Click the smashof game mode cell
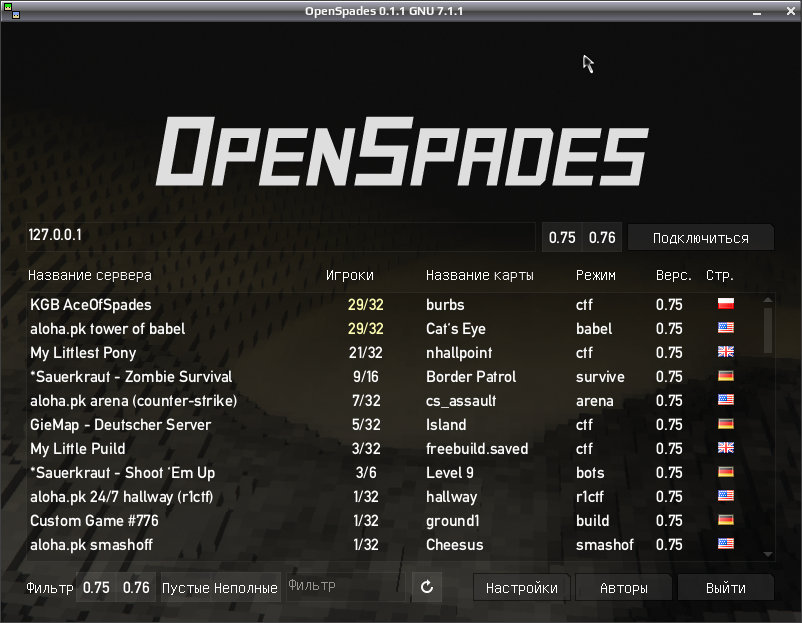This screenshot has height=623, width=802. pos(605,545)
